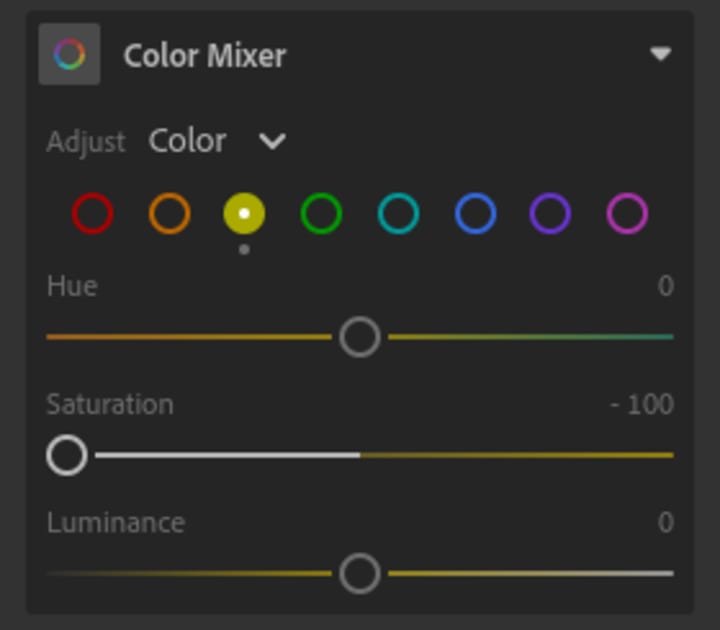The image size is (720, 630).
Task: Click the Saturation slider handle
Action: (67, 455)
